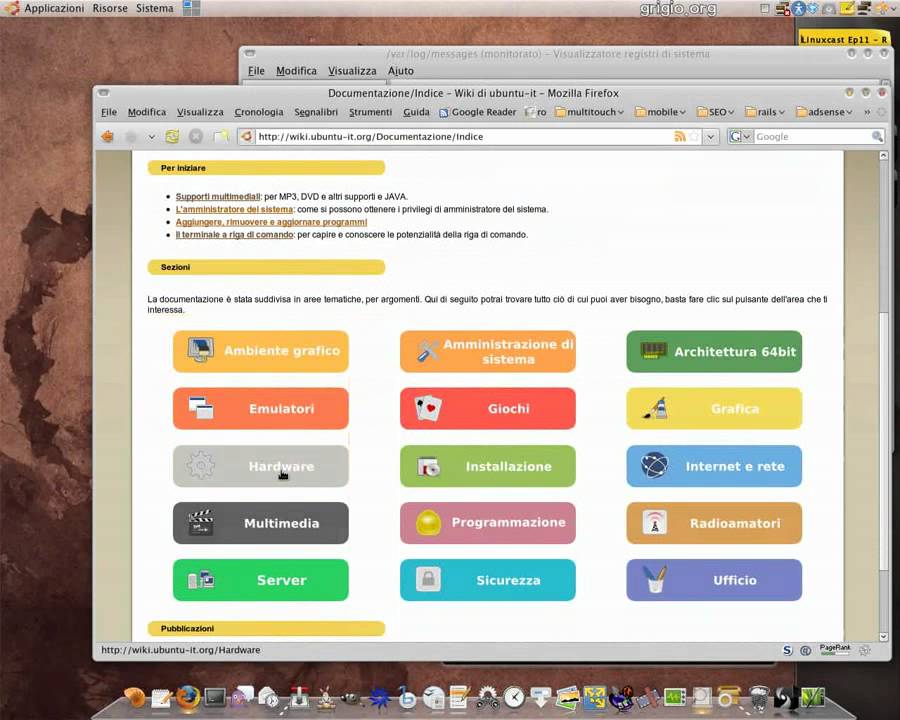The width and height of the screenshot is (900, 720).
Task: Expand the rails bookmarks folder
Action: pos(765,112)
